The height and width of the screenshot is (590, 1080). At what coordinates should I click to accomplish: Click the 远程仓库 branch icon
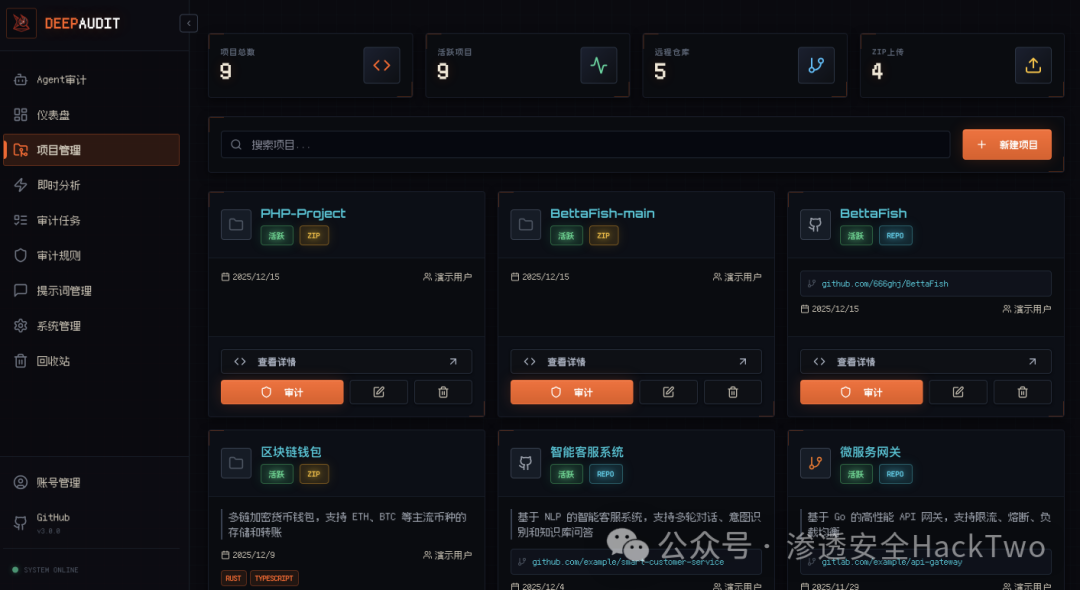pyautogui.click(x=816, y=65)
